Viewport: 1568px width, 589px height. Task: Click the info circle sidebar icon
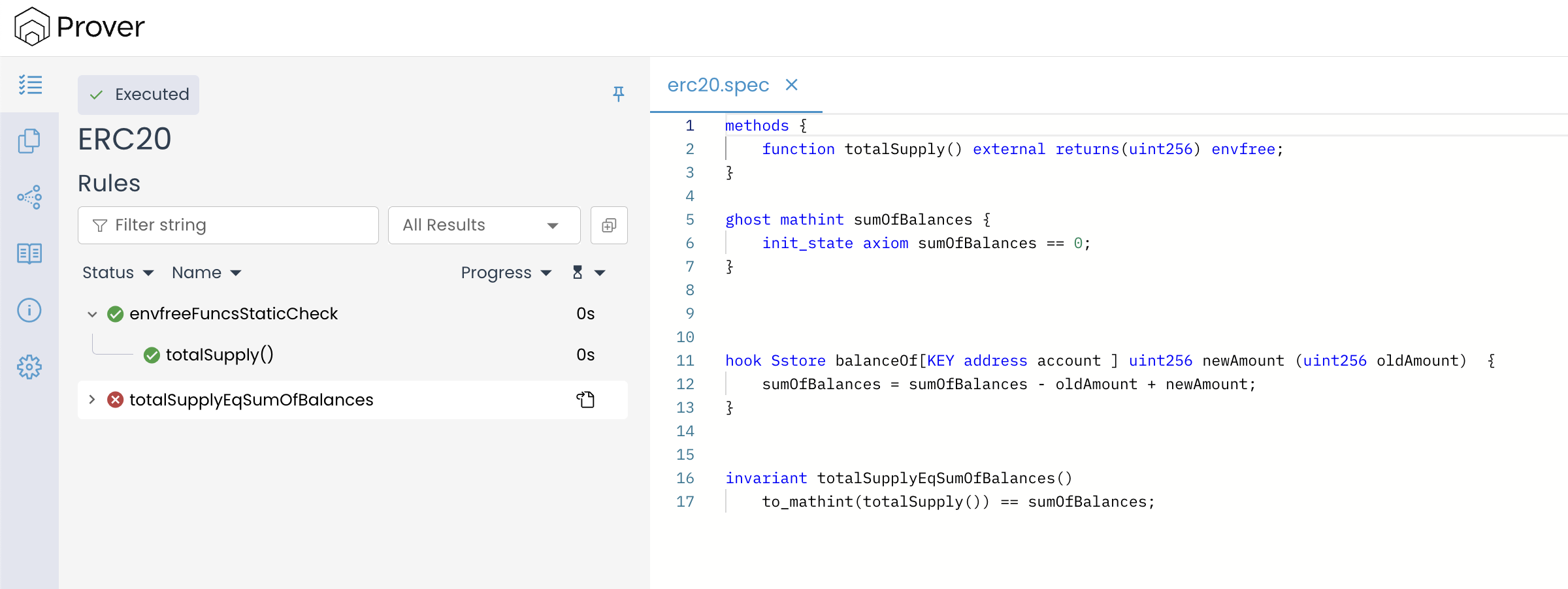tap(29, 310)
